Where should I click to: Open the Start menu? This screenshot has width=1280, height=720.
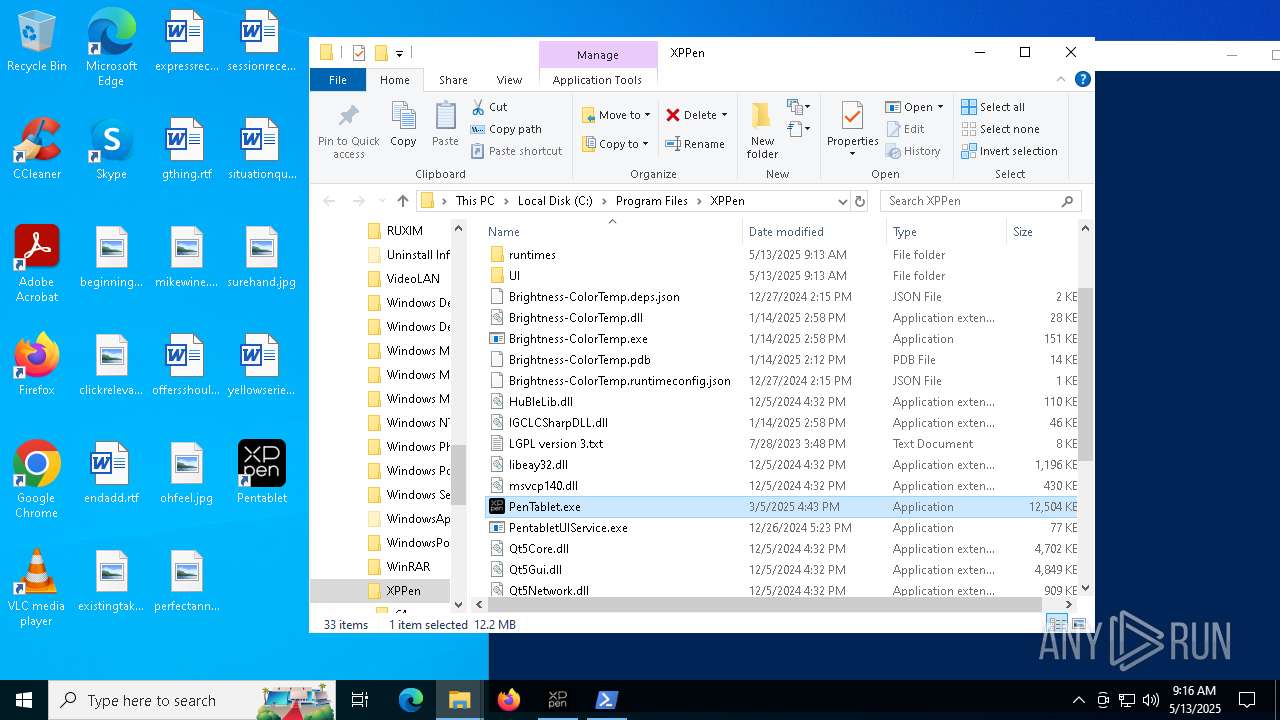pyautogui.click(x=24, y=700)
